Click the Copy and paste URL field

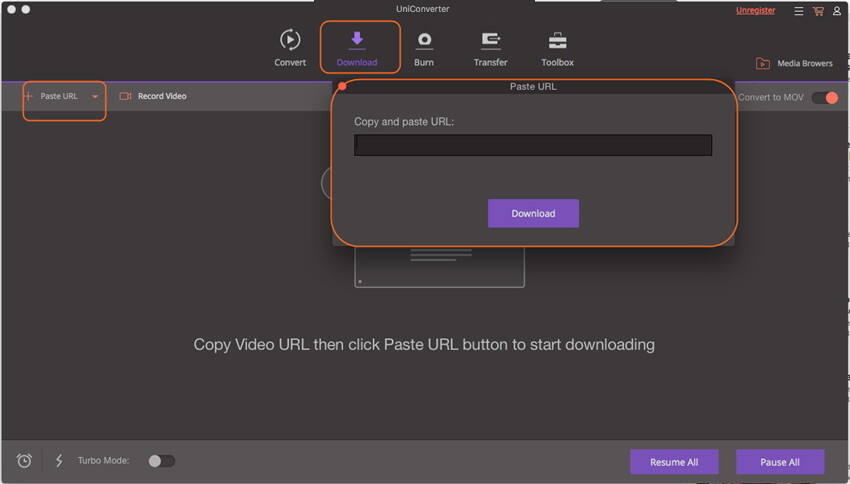click(x=533, y=145)
